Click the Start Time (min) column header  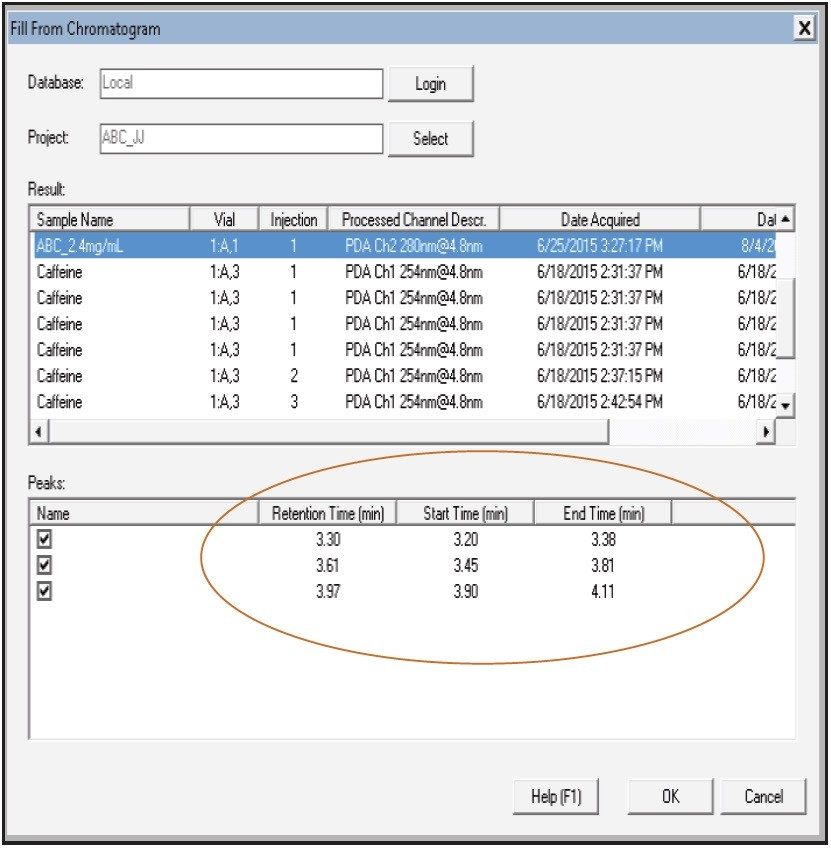point(466,513)
